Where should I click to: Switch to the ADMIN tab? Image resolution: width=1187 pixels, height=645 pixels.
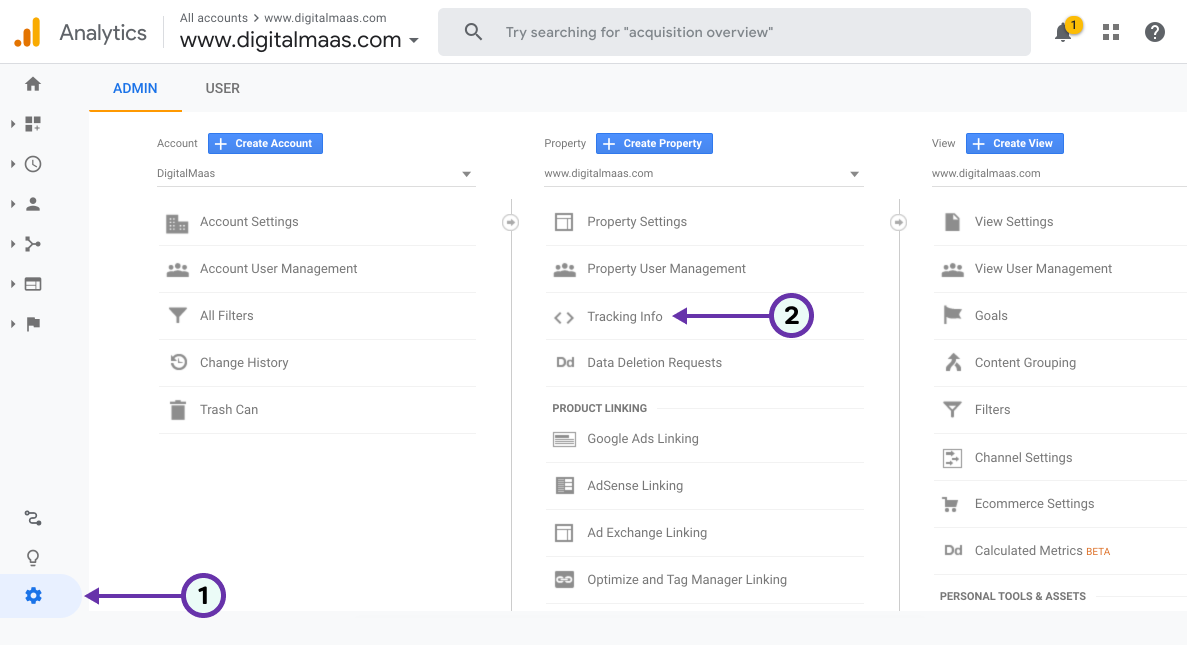pyautogui.click(x=136, y=89)
